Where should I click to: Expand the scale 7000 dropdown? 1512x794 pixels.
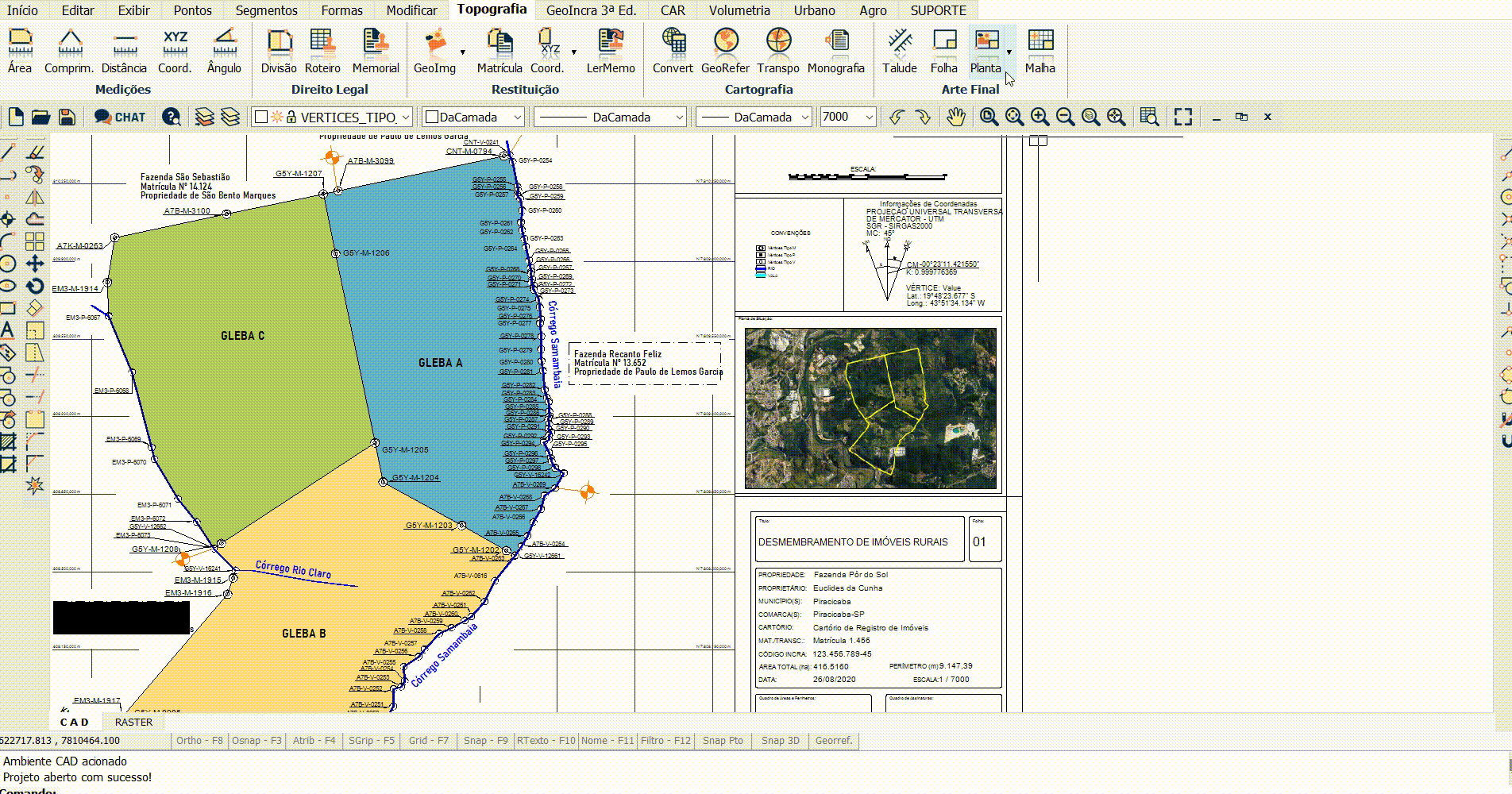pos(869,118)
